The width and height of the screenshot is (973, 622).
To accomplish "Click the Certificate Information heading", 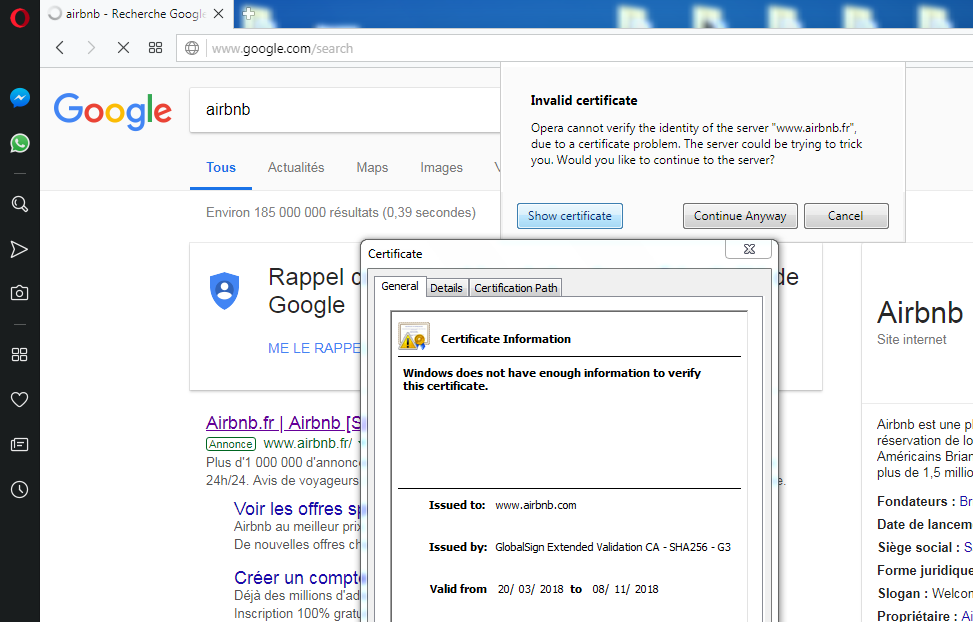I will click(506, 339).
